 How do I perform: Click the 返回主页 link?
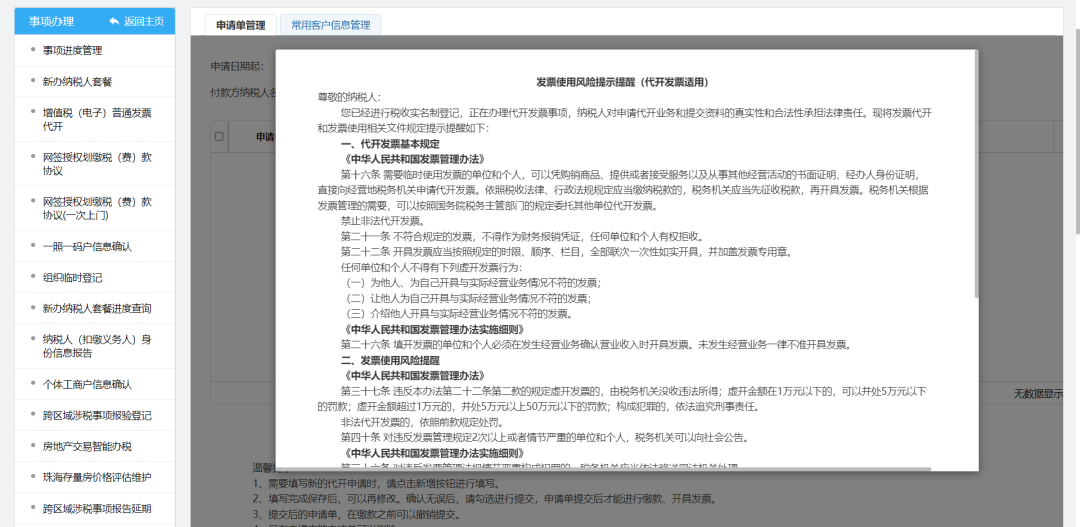coord(144,21)
